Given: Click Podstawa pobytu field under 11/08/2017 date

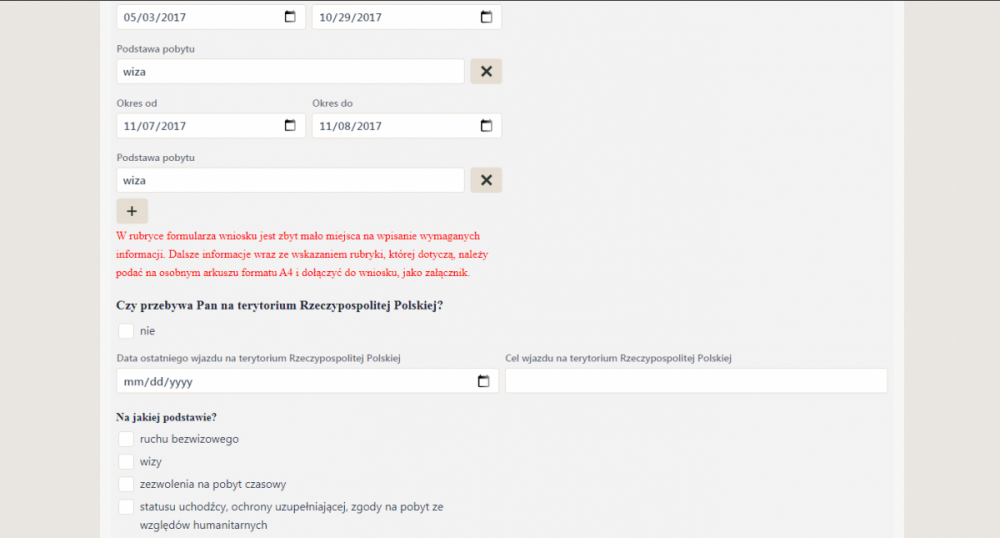Looking at the screenshot, I should pos(290,180).
